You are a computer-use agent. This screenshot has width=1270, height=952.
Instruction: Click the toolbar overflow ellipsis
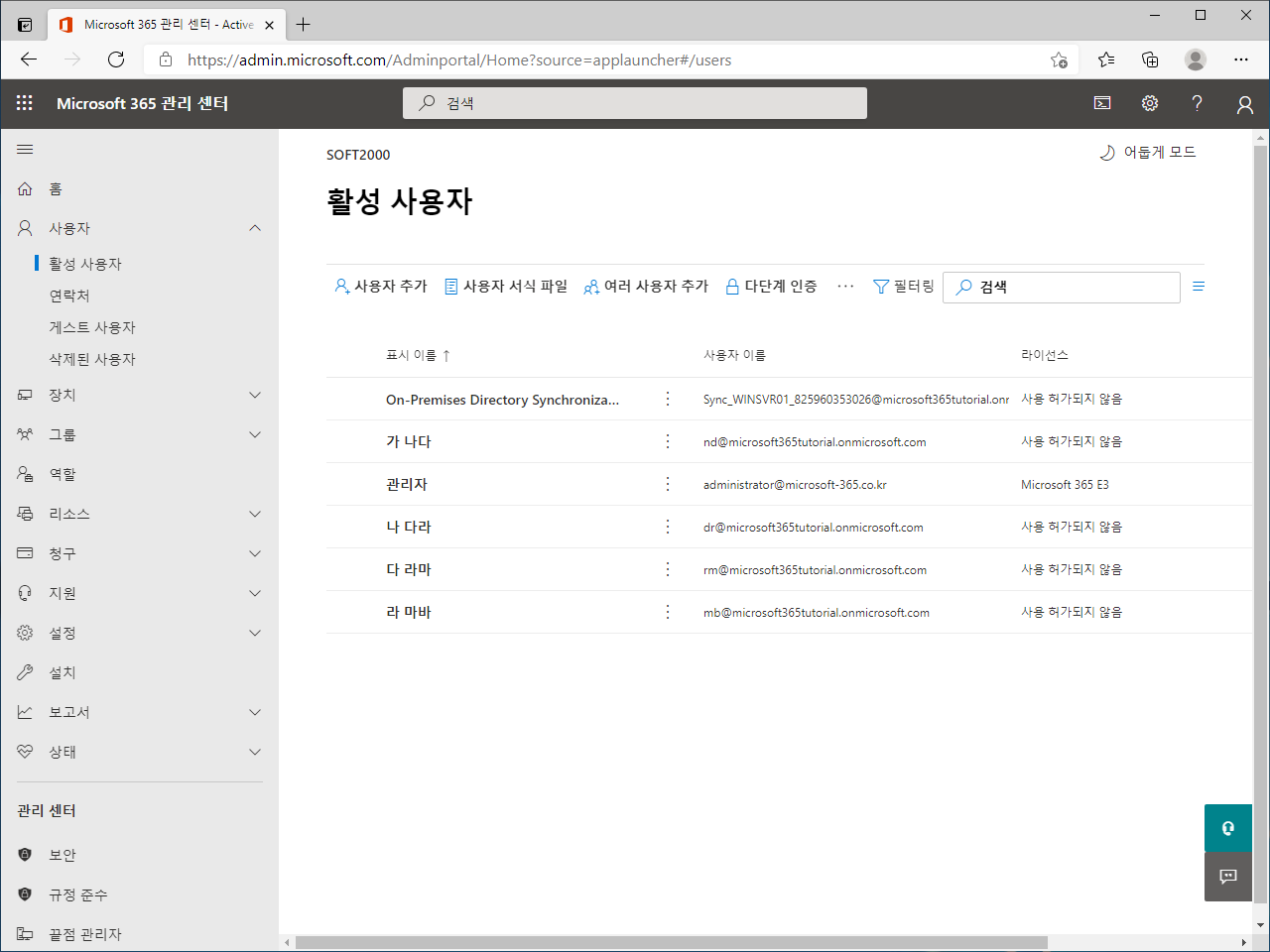(845, 287)
